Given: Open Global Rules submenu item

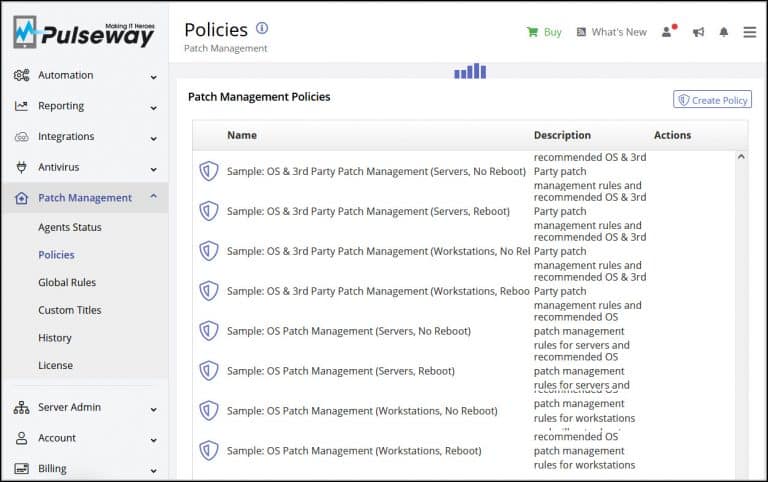Looking at the screenshot, I should tap(67, 283).
